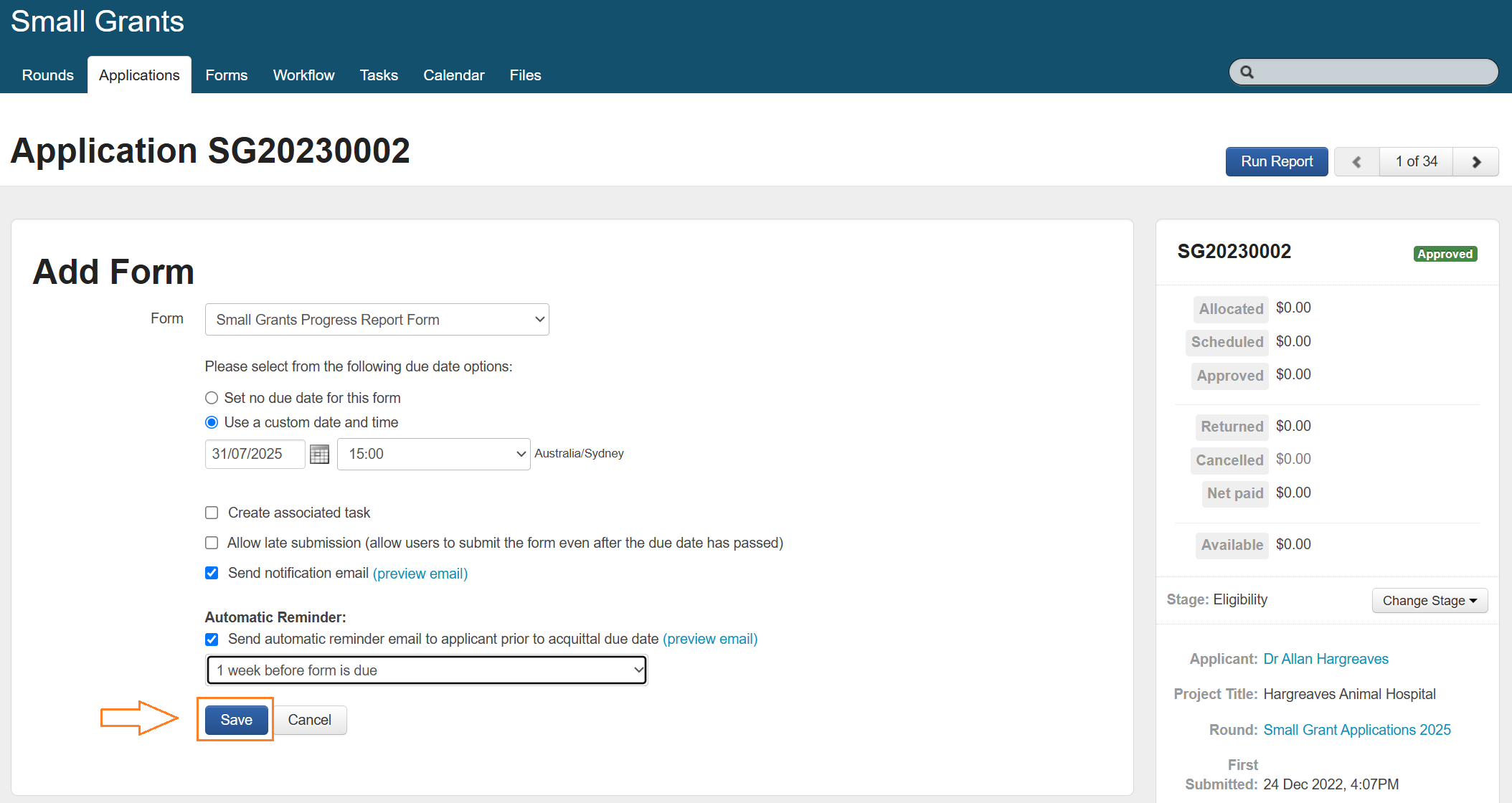Screen dimensions: 1512x803
Task: Tick Allow late submission checkbox
Action: click(212, 543)
